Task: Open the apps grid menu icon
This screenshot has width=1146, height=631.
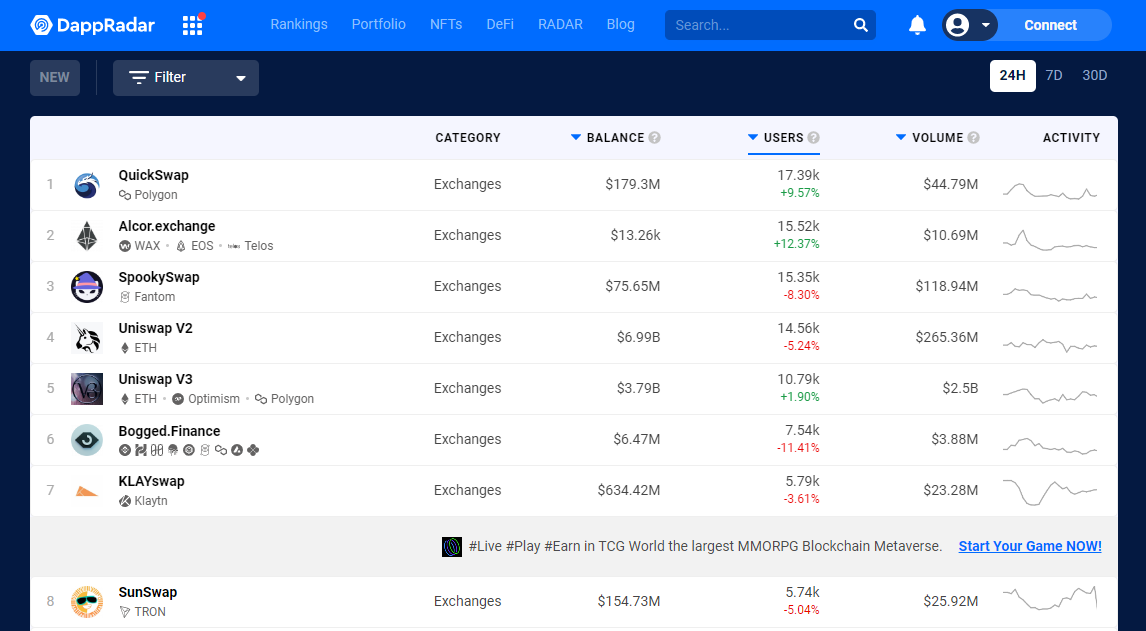Action: (192, 25)
